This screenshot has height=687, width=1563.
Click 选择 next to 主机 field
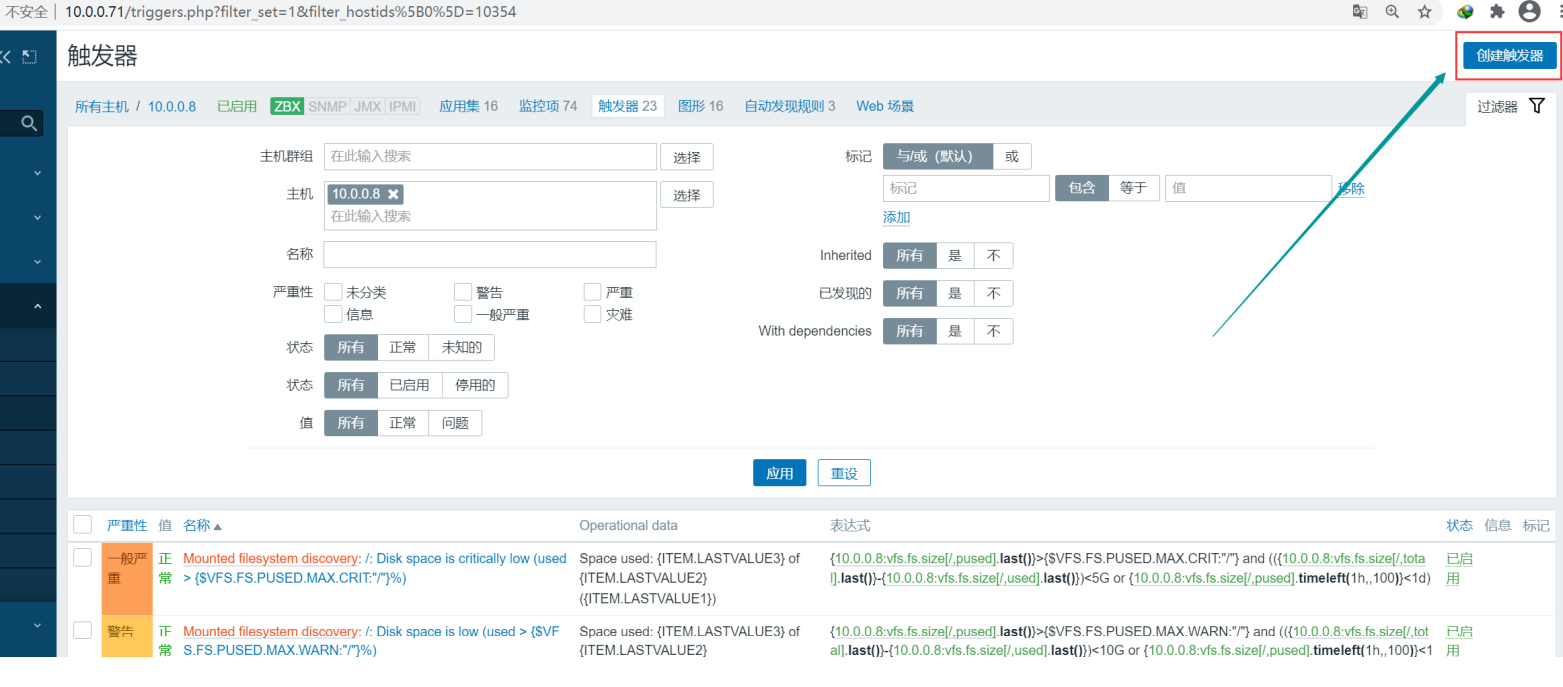[687, 195]
